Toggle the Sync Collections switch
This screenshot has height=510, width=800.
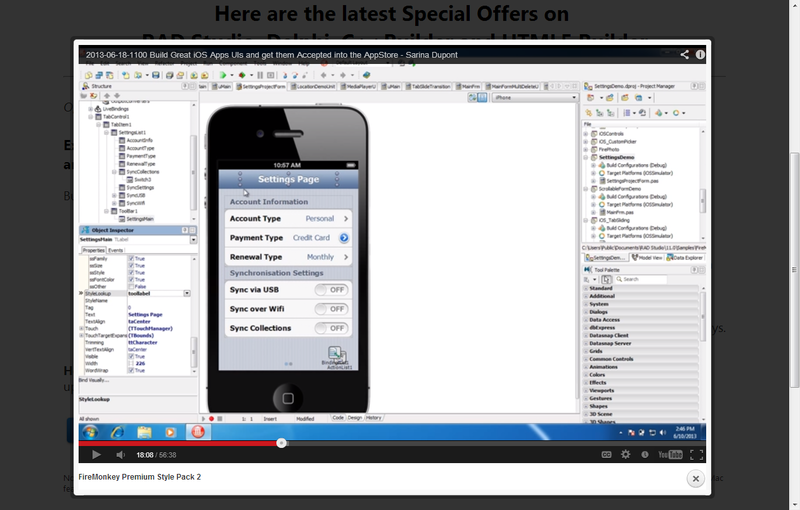(331, 328)
